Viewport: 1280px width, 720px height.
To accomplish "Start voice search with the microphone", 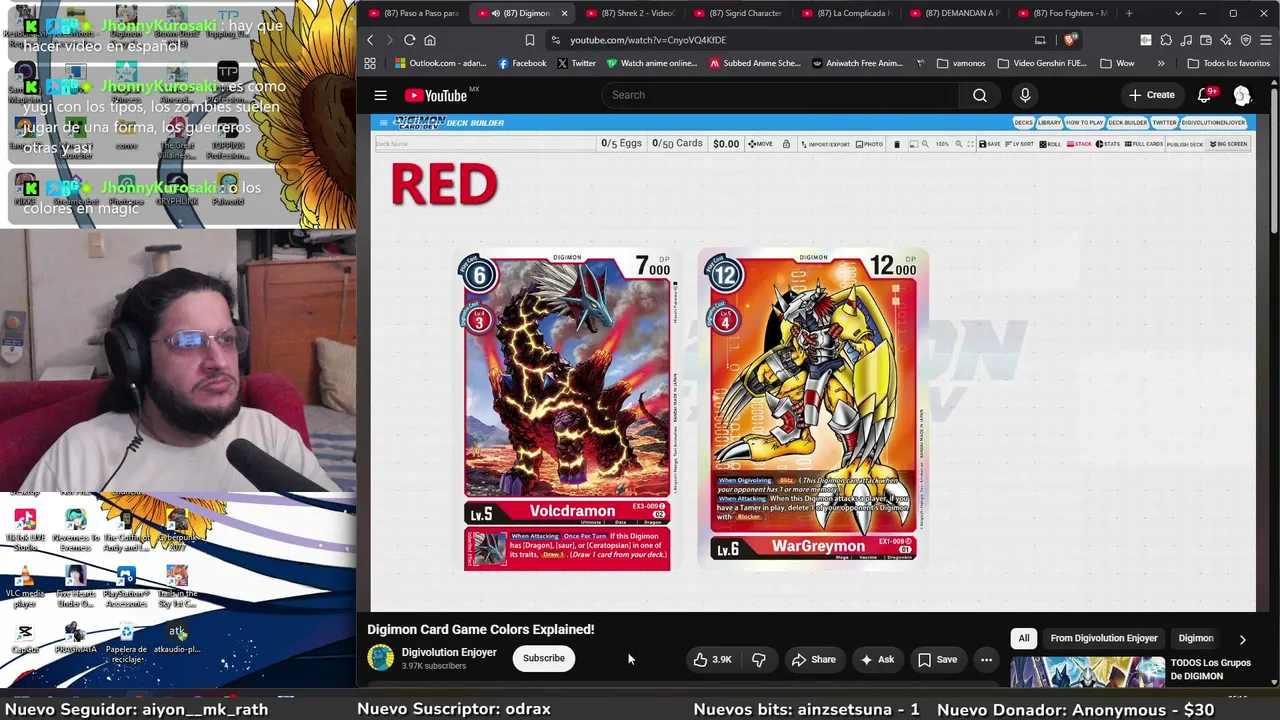I will pyautogui.click(x=1025, y=95).
